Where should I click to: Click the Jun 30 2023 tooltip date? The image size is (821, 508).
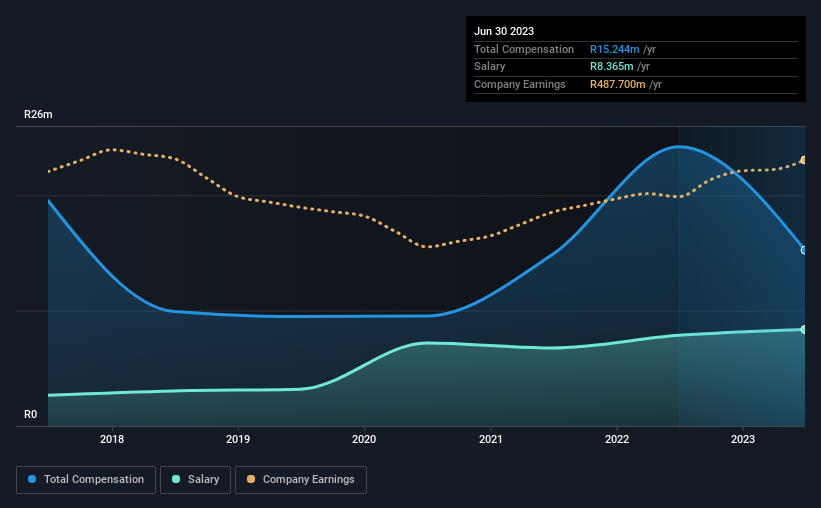tap(504, 31)
